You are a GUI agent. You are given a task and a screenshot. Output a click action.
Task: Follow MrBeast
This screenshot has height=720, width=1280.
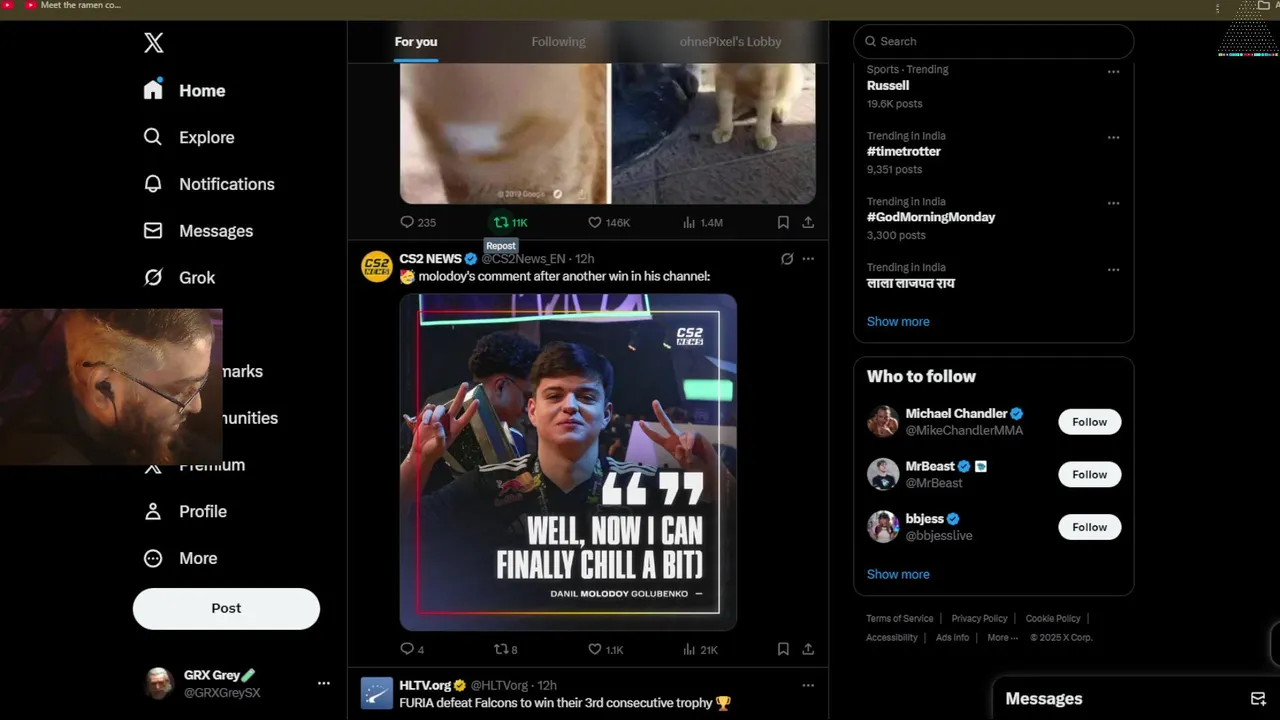pyautogui.click(x=1089, y=474)
